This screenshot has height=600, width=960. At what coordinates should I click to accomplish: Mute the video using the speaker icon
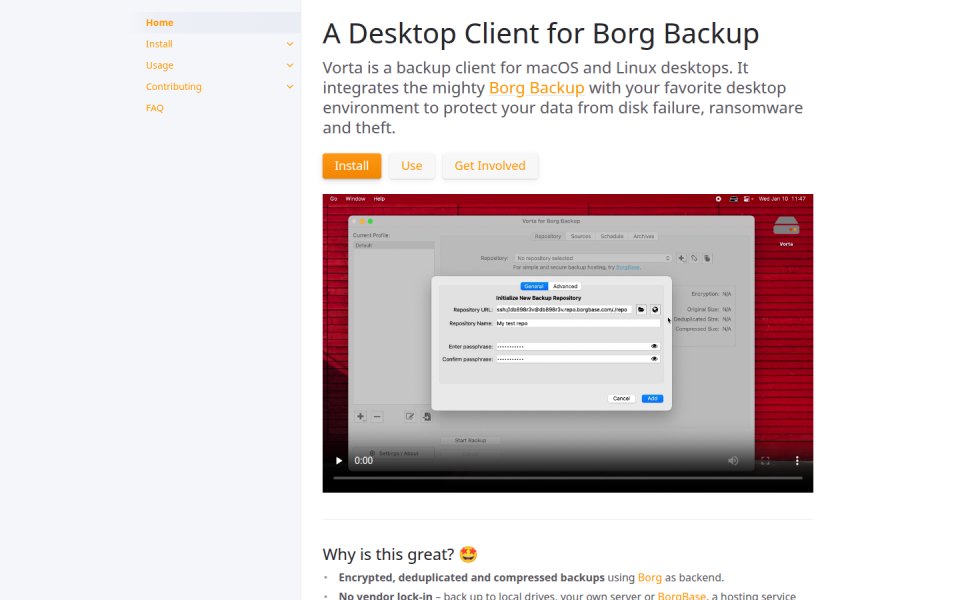click(733, 460)
